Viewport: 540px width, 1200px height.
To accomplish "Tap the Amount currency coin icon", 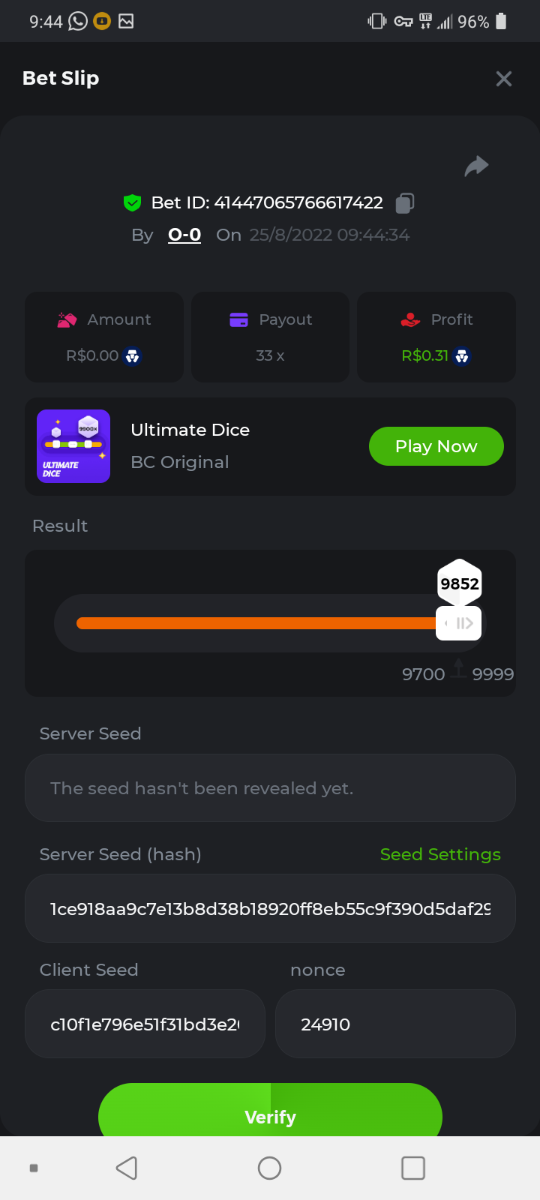I will pyautogui.click(x=132, y=355).
